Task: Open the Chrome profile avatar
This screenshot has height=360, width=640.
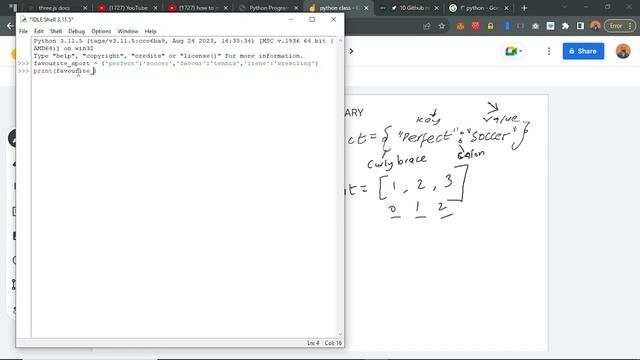Action: [x=595, y=26]
